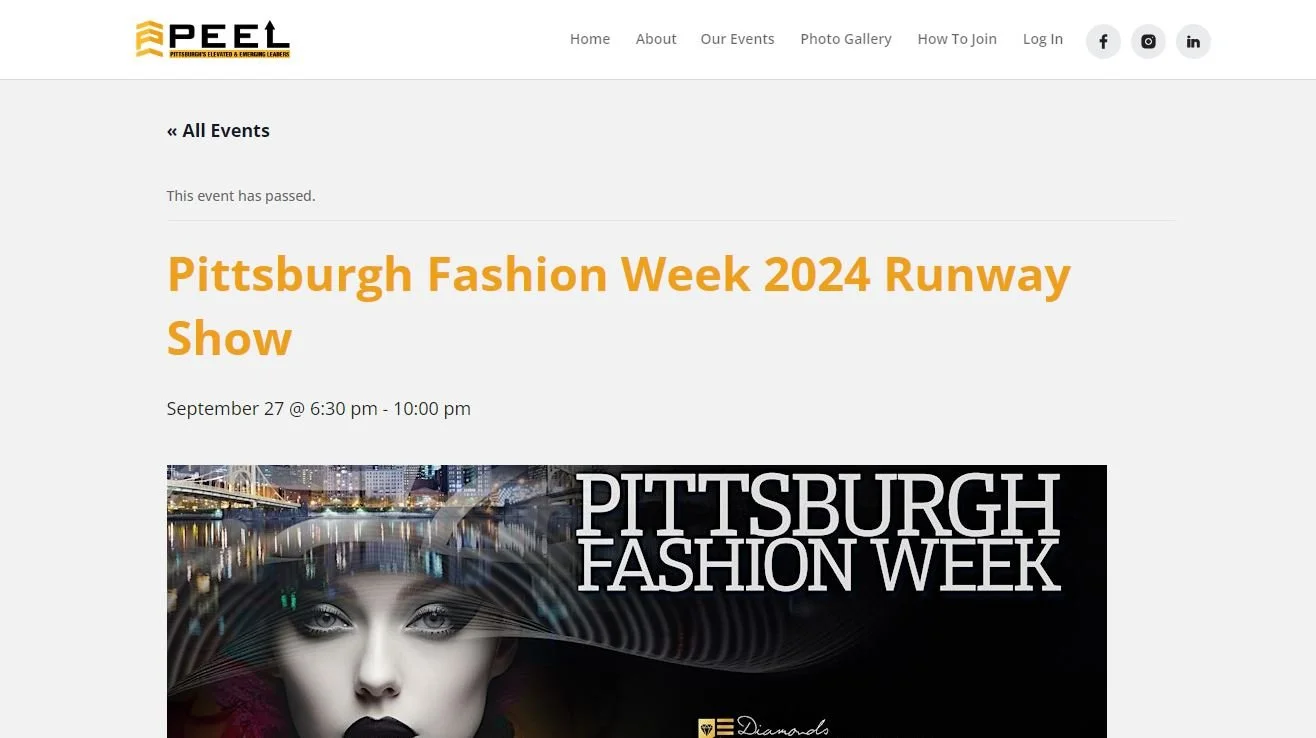The width and height of the screenshot is (1316, 738).
Task: Open the About menu item
Action: 656,39
